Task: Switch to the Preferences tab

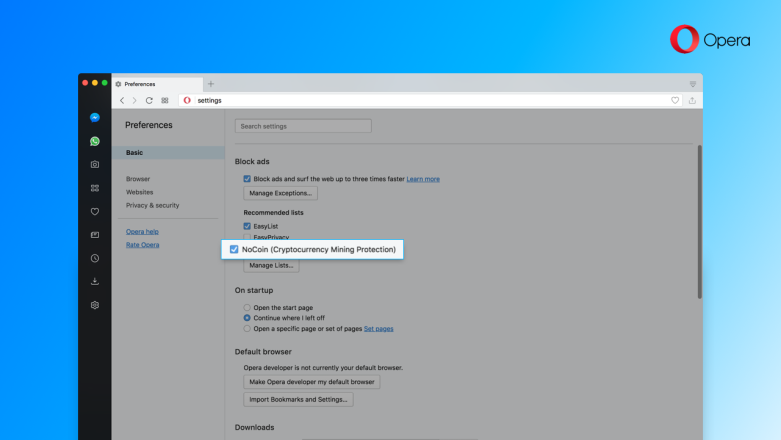Action: pyautogui.click(x=157, y=84)
